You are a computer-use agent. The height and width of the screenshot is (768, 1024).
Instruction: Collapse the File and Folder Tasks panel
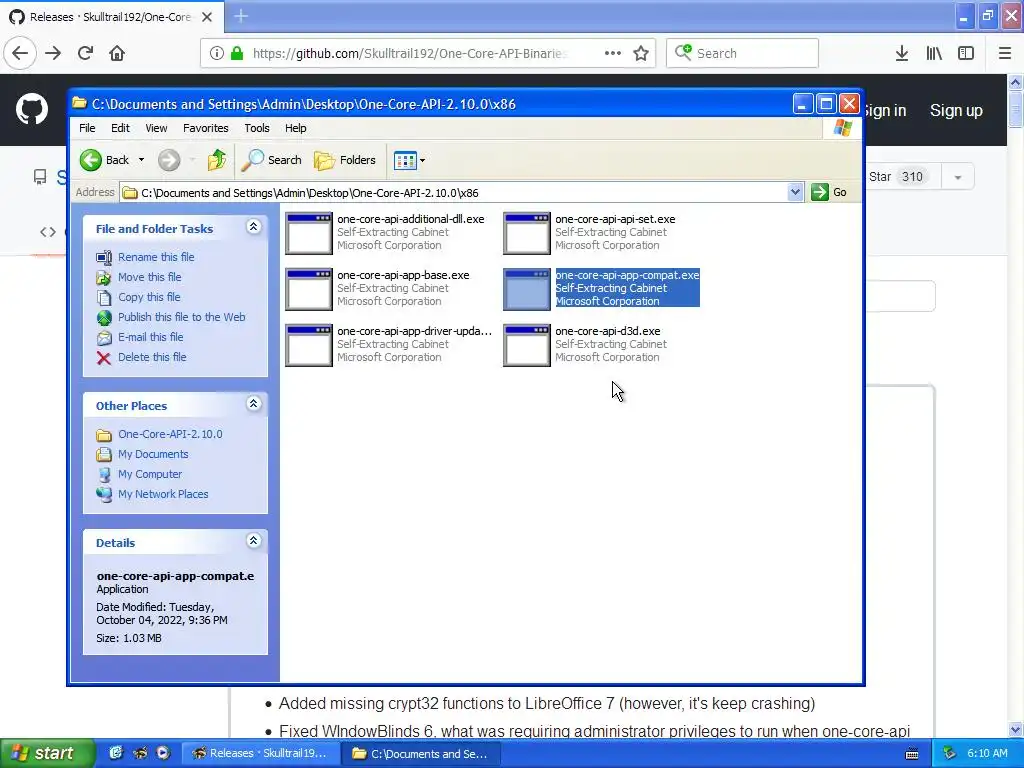tap(253, 227)
